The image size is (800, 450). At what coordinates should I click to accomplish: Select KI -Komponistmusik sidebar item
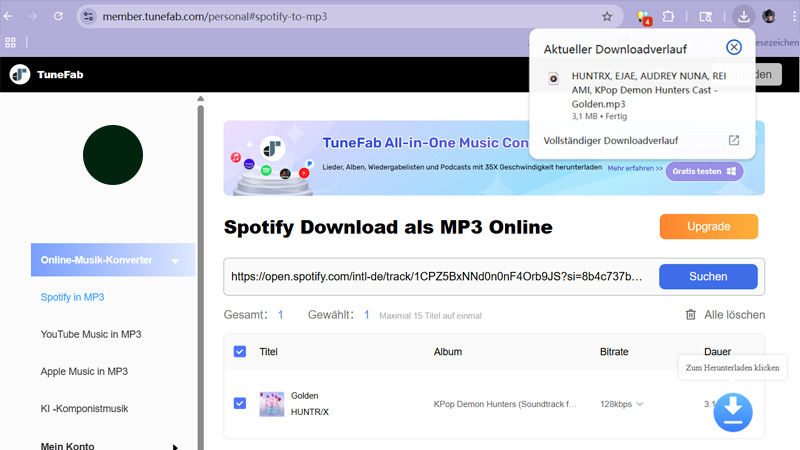84,409
